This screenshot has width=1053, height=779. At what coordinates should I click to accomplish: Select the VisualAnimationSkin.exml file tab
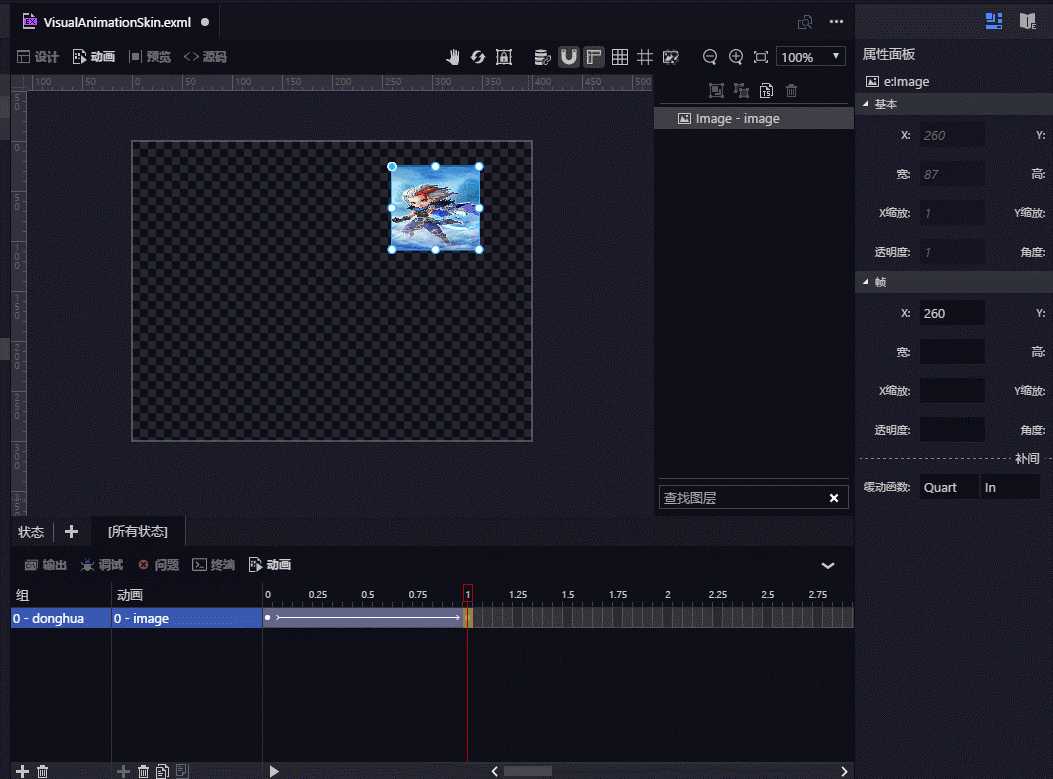(116, 22)
